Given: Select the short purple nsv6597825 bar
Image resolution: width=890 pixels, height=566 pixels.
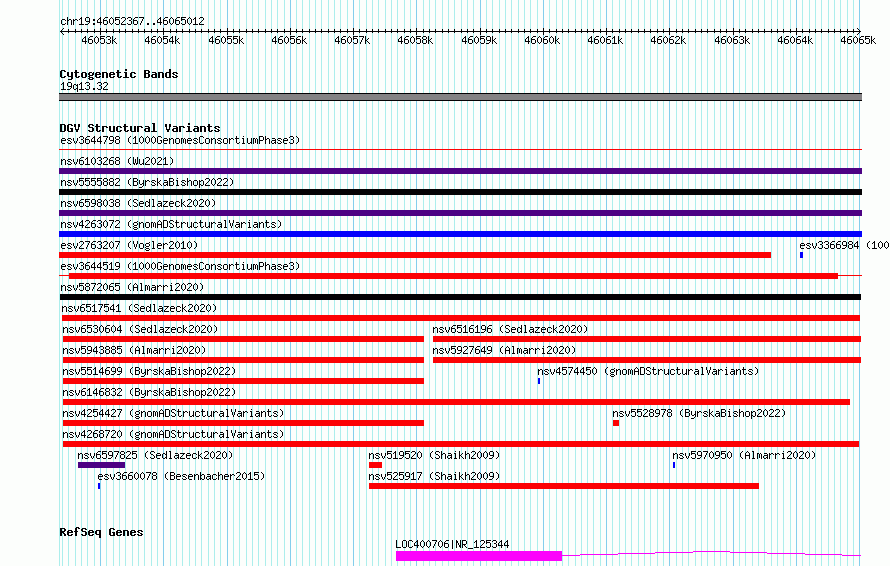Looking at the screenshot, I should point(102,465).
